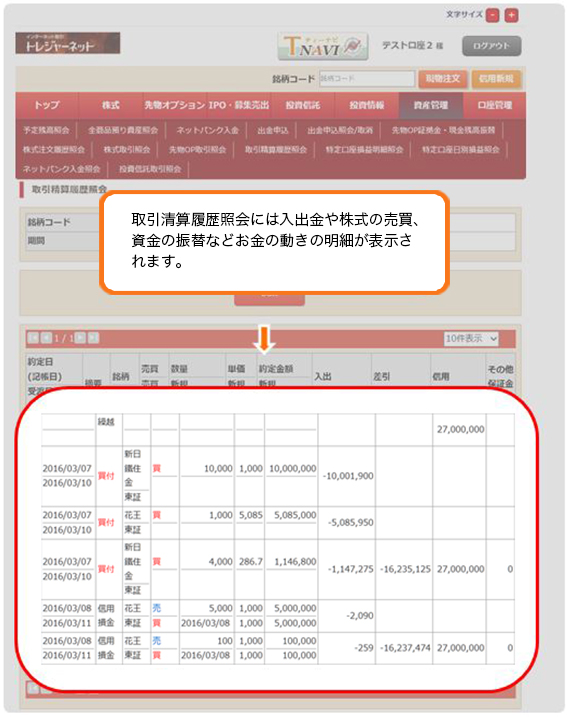Click the トレジャーネット logo
567x717 pixels.
68,43
